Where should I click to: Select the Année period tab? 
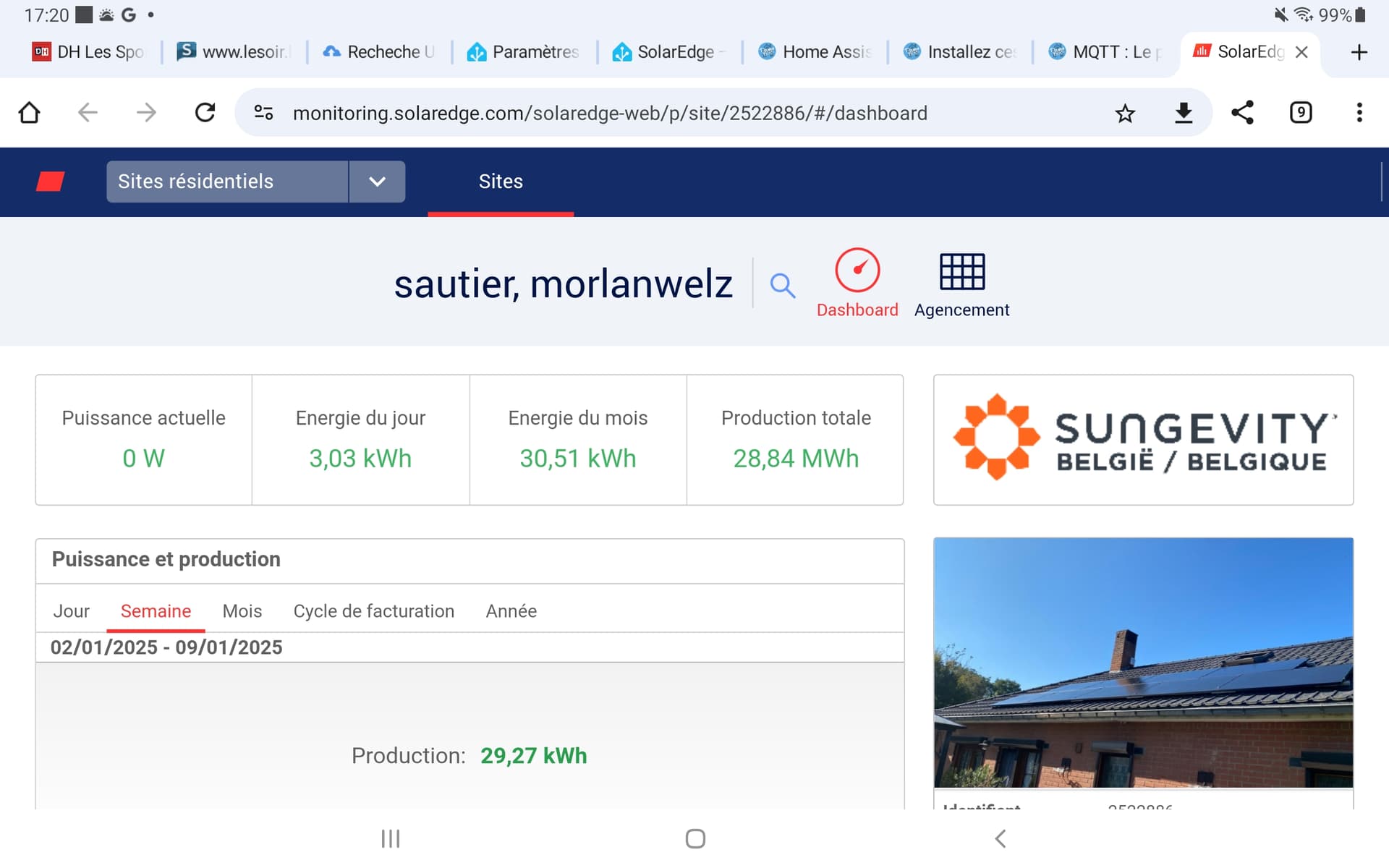pyautogui.click(x=511, y=611)
